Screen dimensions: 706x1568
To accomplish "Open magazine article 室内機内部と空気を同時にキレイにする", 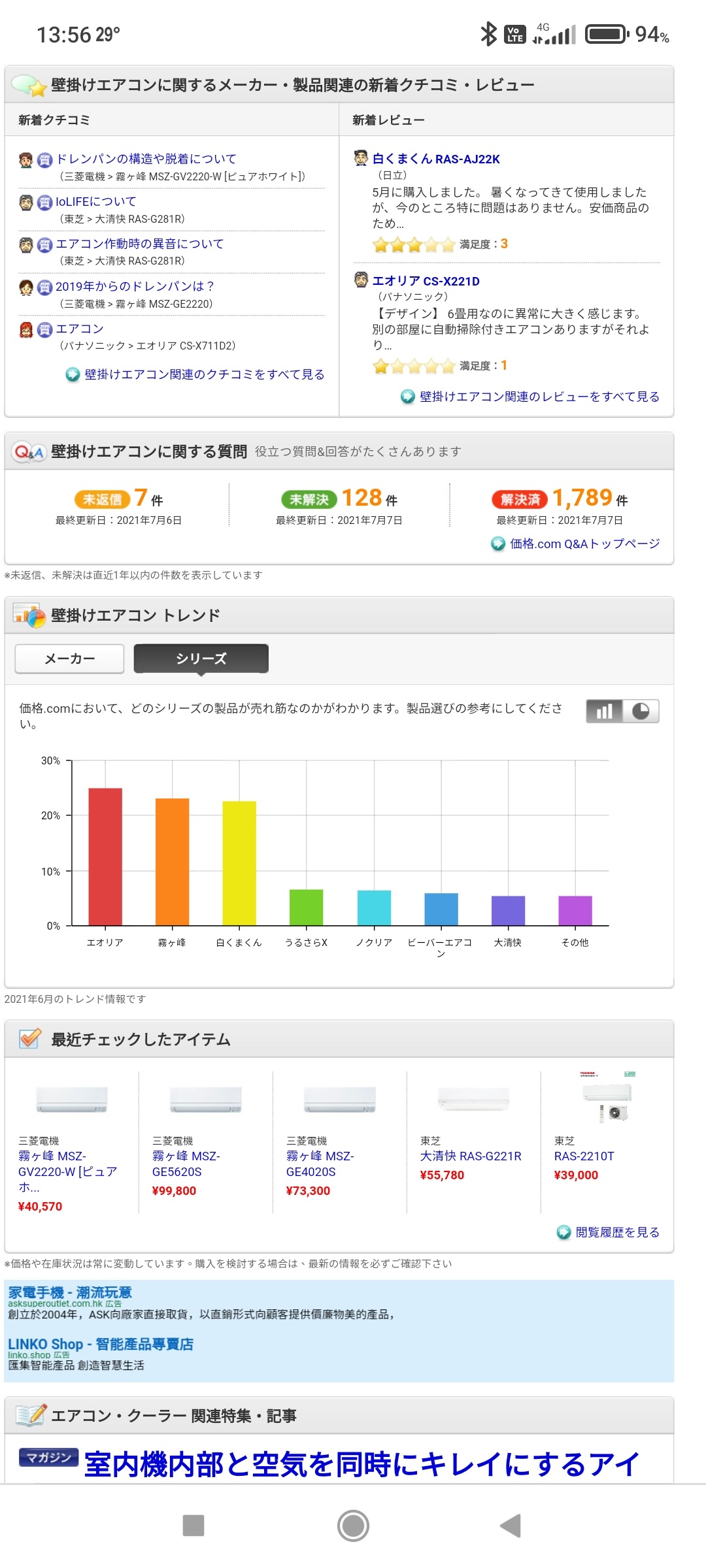I will pyautogui.click(x=362, y=1464).
